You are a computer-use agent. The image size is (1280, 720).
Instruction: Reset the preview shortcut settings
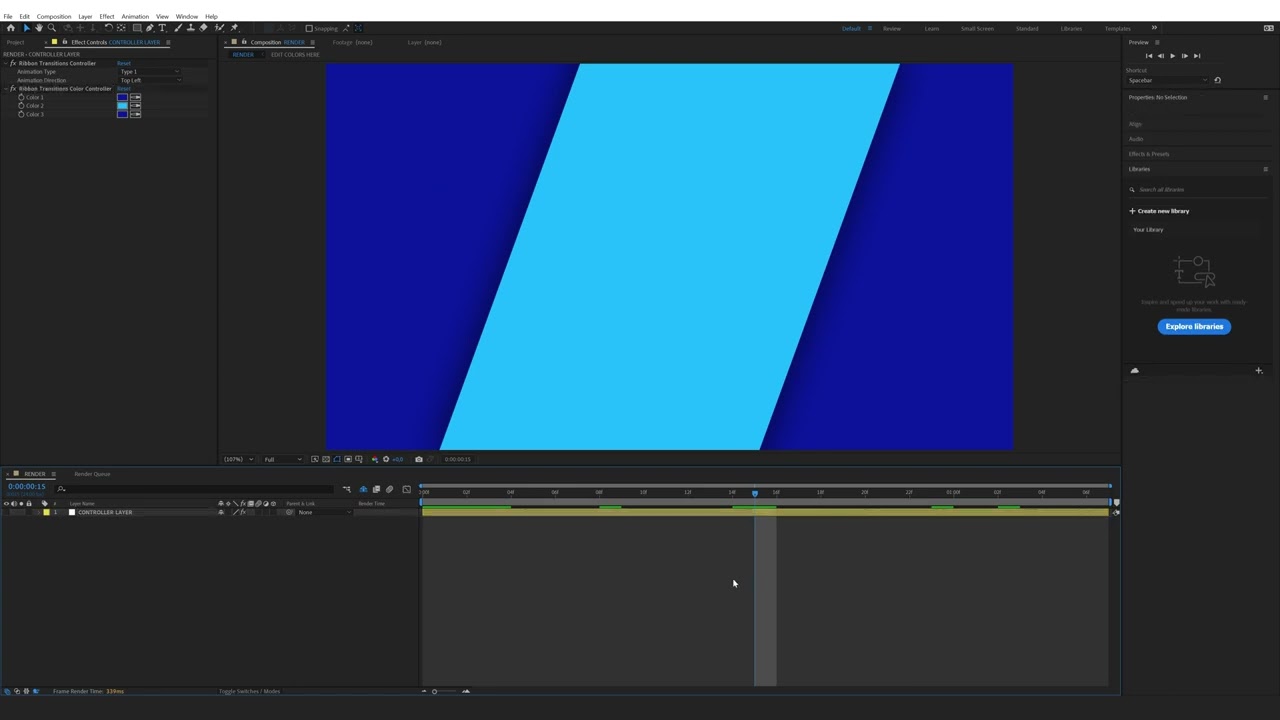tap(1217, 80)
